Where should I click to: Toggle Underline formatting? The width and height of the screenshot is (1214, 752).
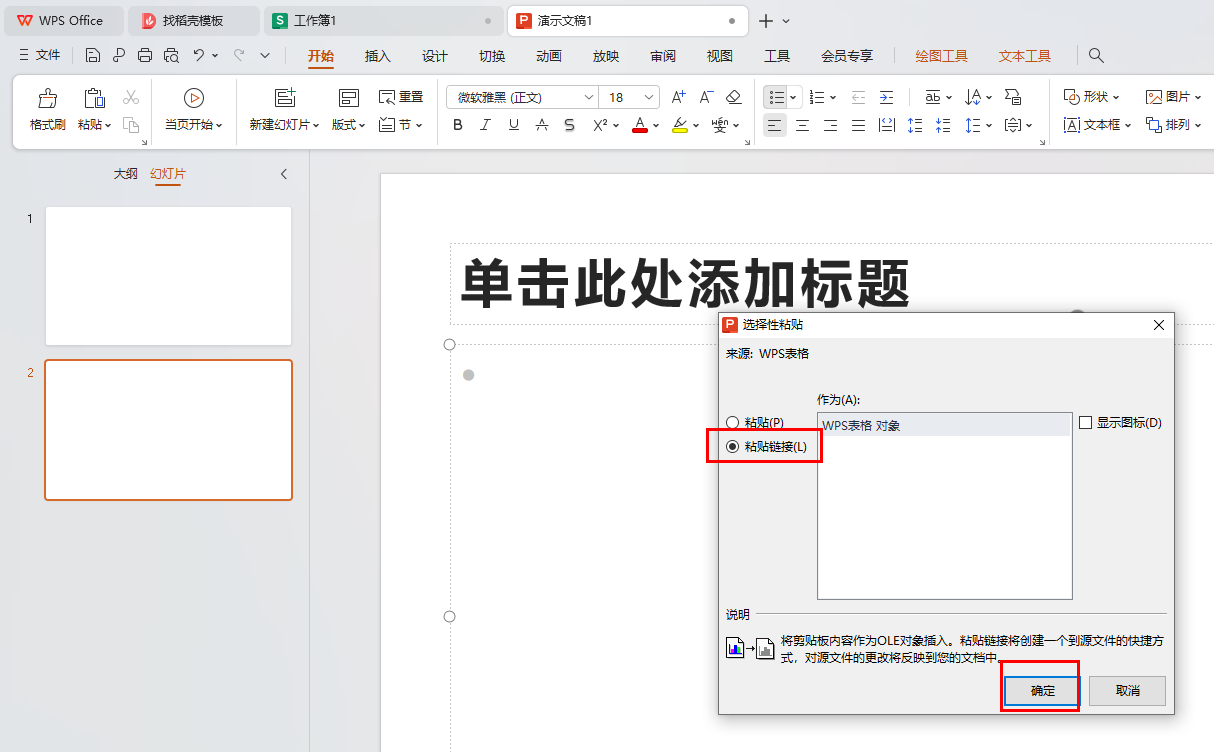tap(514, 125)
